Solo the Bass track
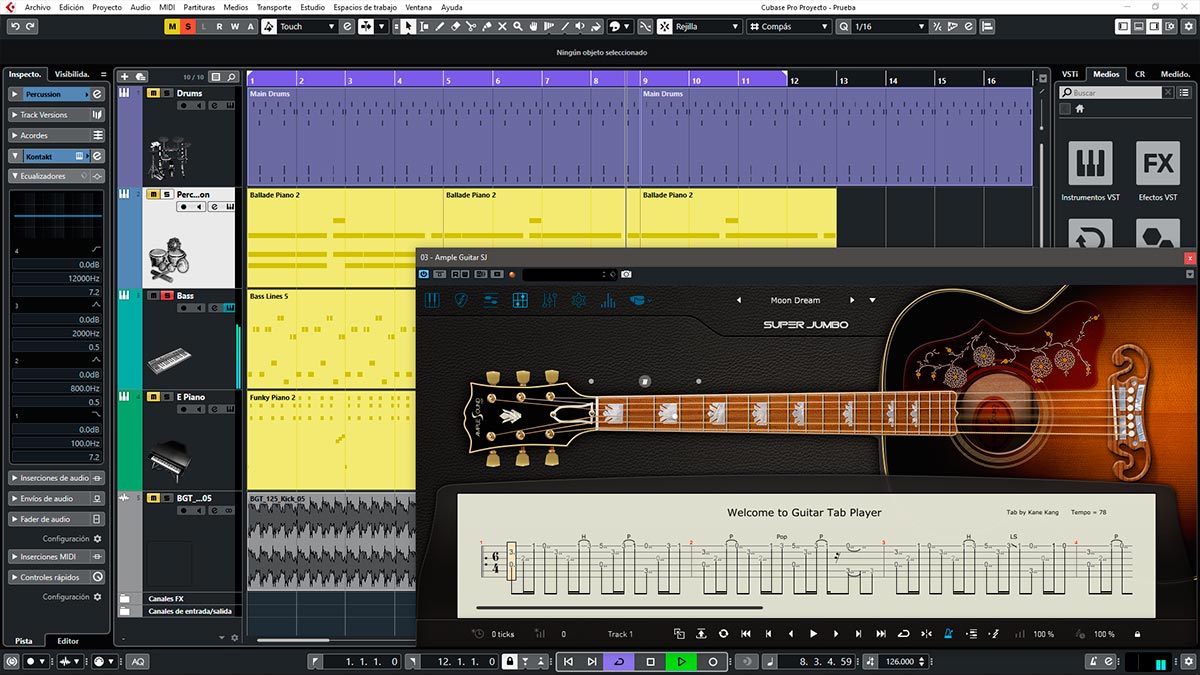Viewport: 1200px width, 675px height. [167, 296]
